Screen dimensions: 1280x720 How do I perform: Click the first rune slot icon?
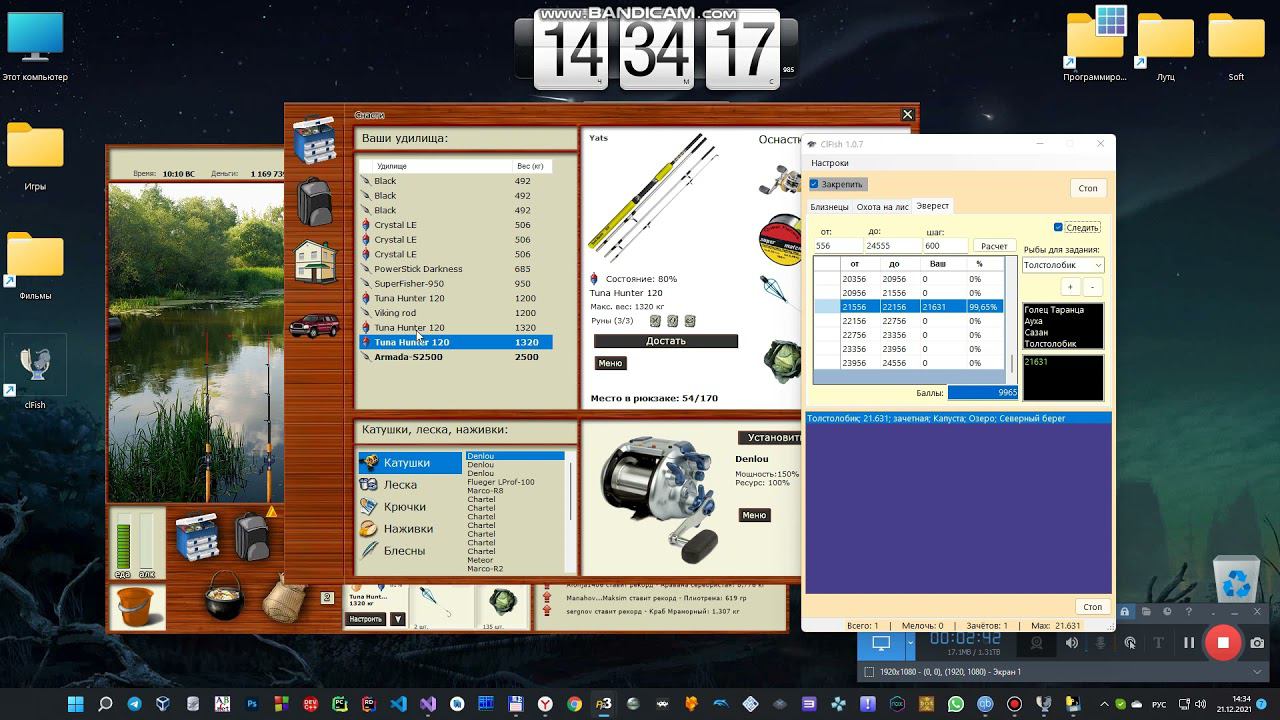(655, 321)
